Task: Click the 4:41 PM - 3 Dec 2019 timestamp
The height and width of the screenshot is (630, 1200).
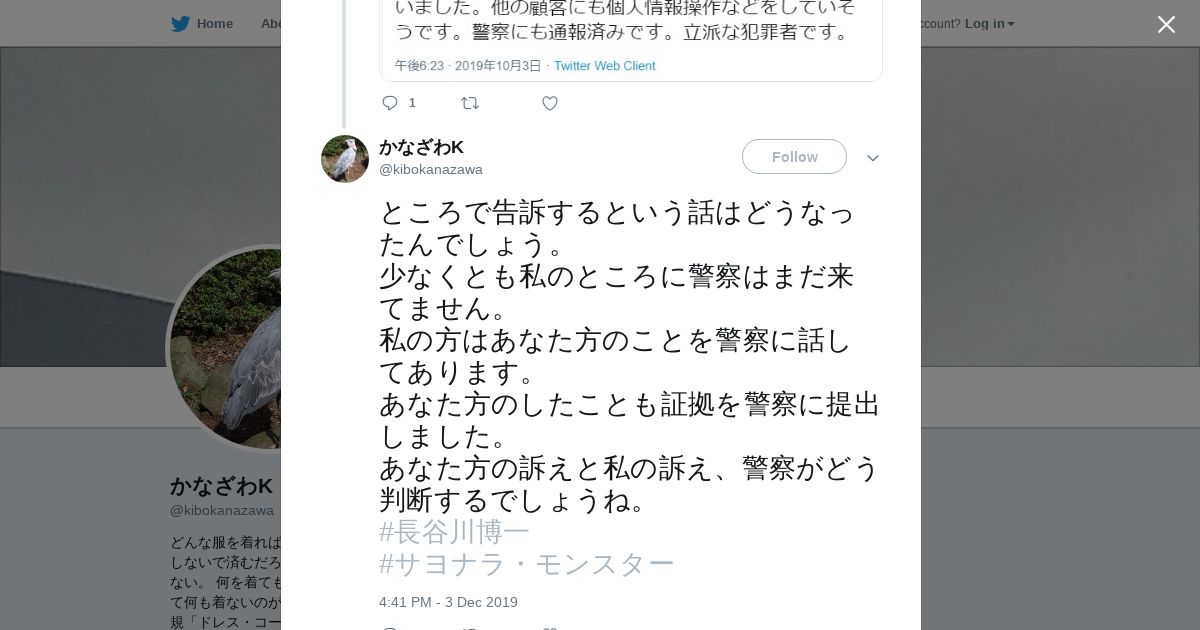Action: pyautogui.click(x=448, y=602)
